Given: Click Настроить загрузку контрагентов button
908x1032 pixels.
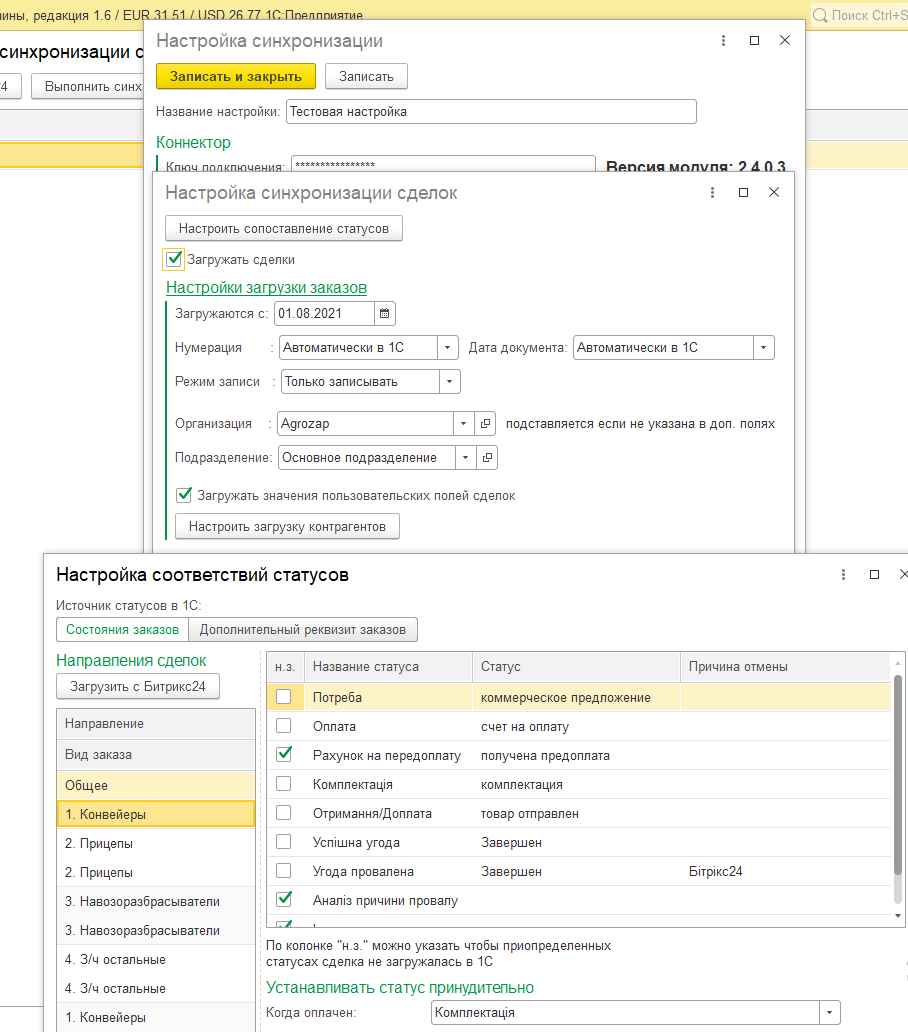Looking at the screenshot, I should [x=287, y=527].
